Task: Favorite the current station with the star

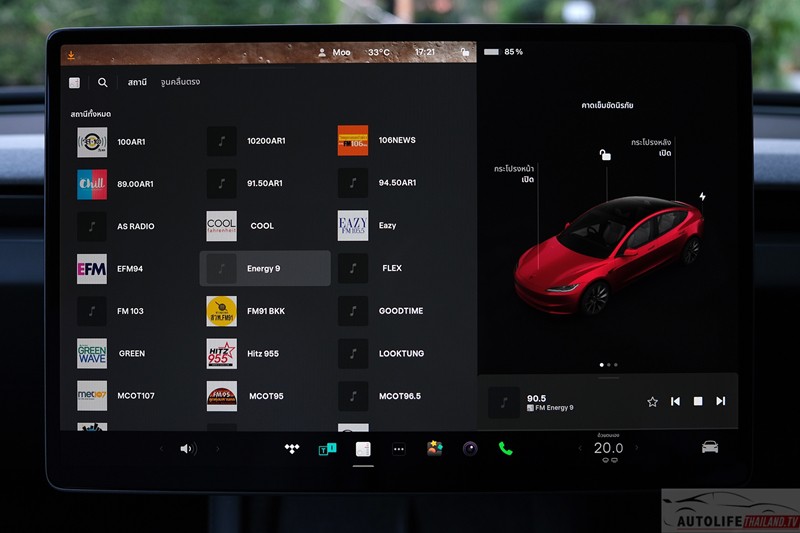Action: pos(652,402)
